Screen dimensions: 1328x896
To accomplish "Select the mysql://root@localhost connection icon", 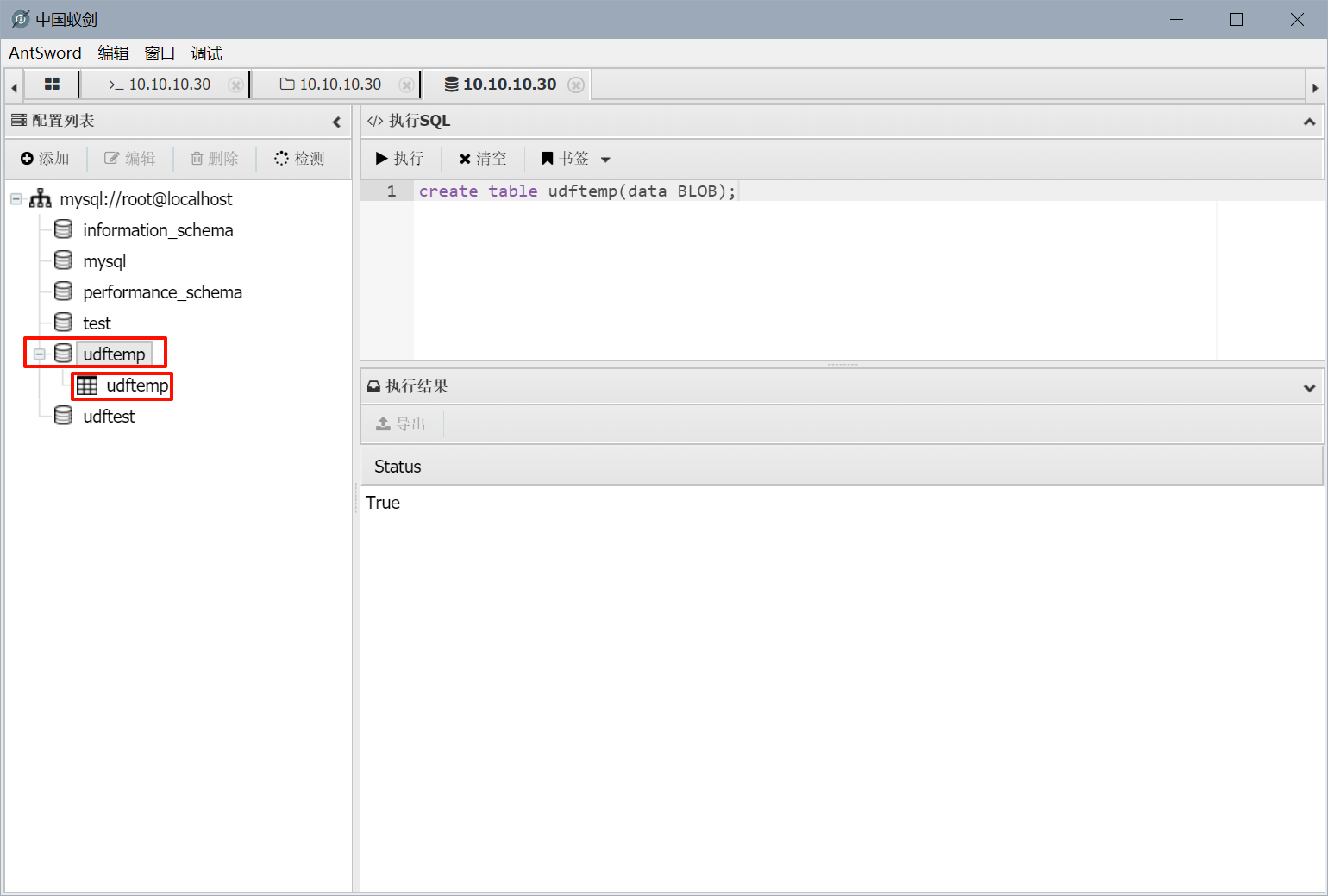I will [x=40, y=199].
